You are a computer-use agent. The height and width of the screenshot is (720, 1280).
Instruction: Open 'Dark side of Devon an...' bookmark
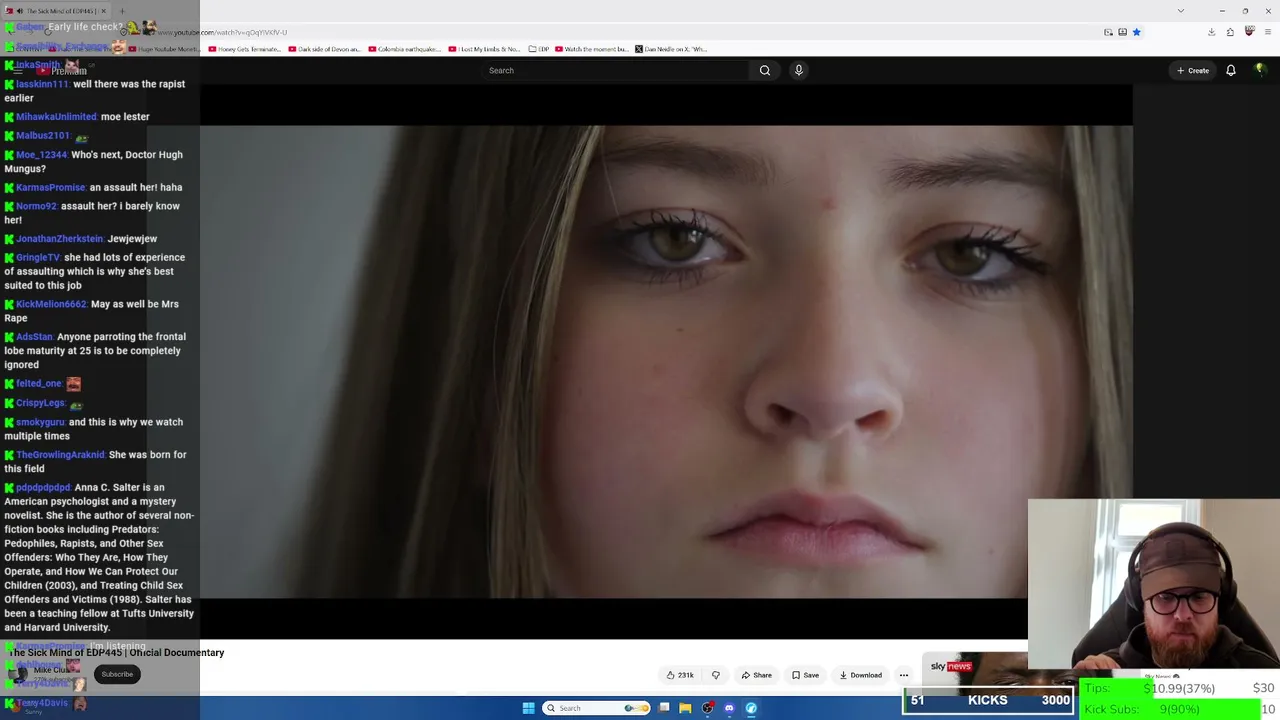(x=325, y=49)
